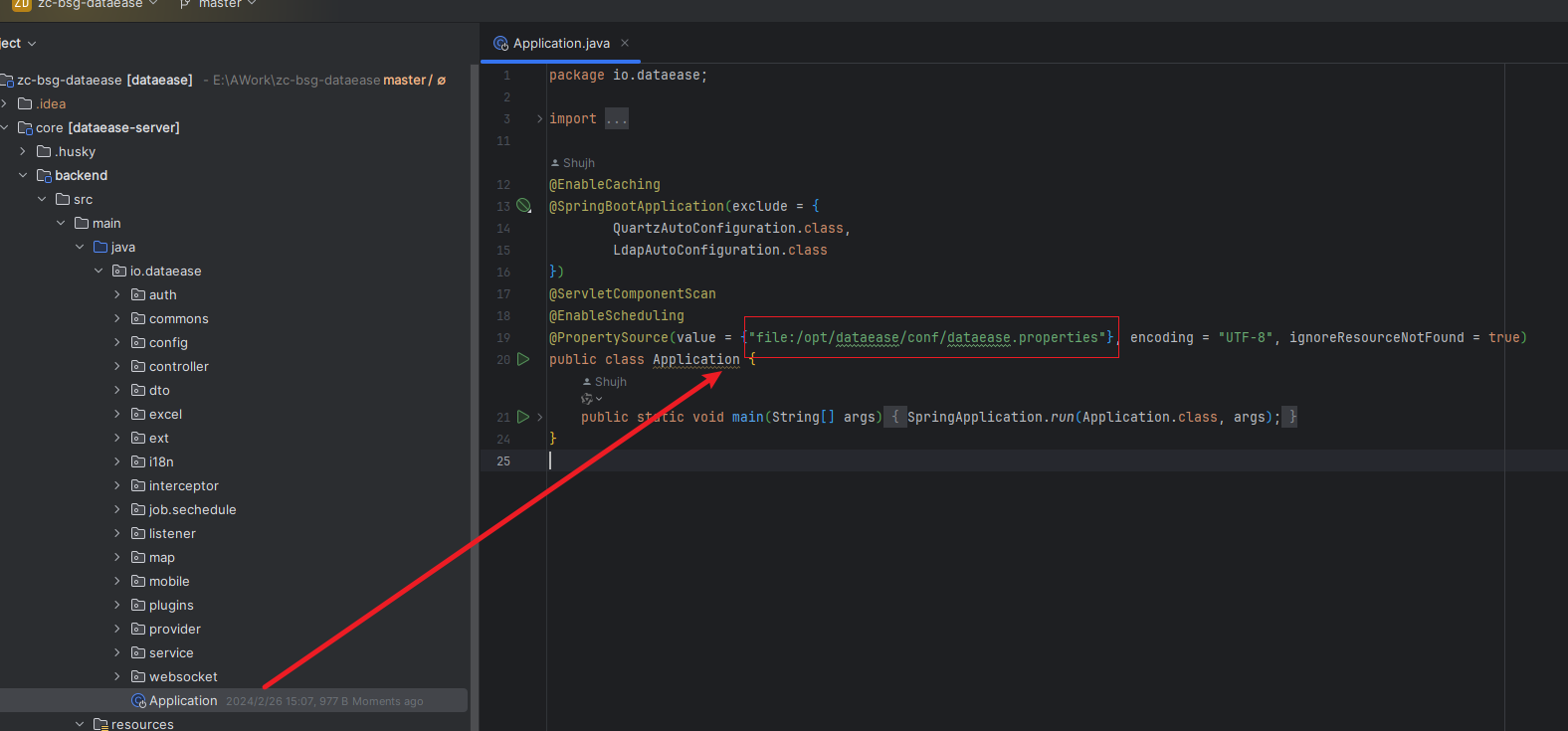Click the @PropertySource annotation on line 19
The height and width of the screenshot is (731, 1568).
click(608, 337)
